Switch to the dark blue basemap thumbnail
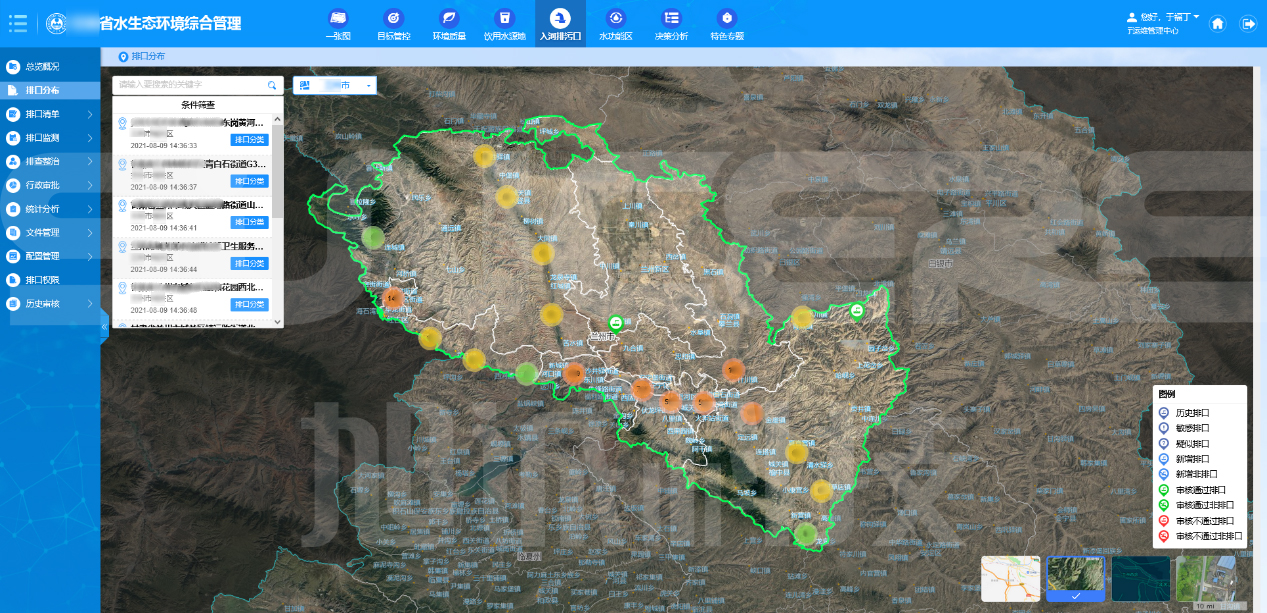 1140,578
